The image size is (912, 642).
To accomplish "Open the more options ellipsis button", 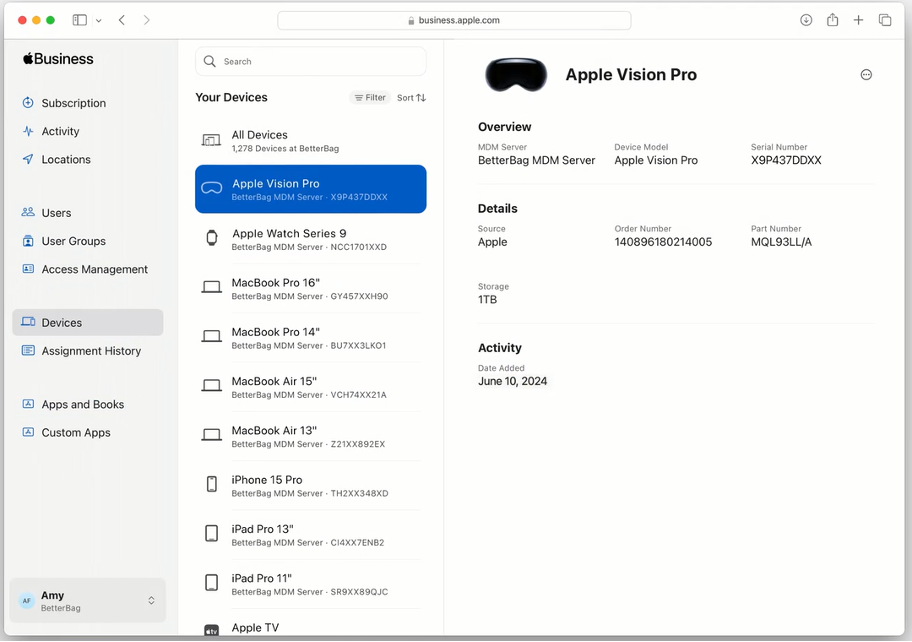I will pos(866,74).
